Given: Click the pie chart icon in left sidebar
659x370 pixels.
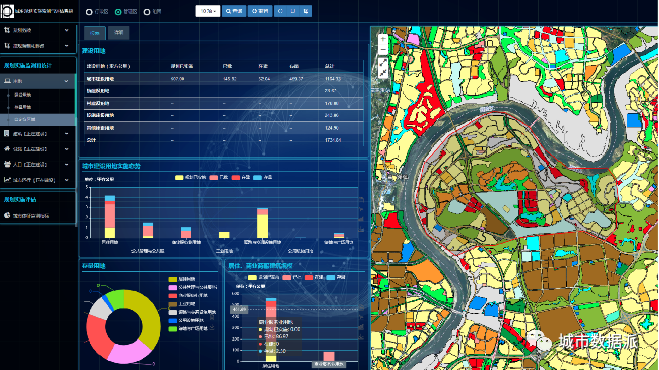Looking at the screenshot, I should point(7,215).
